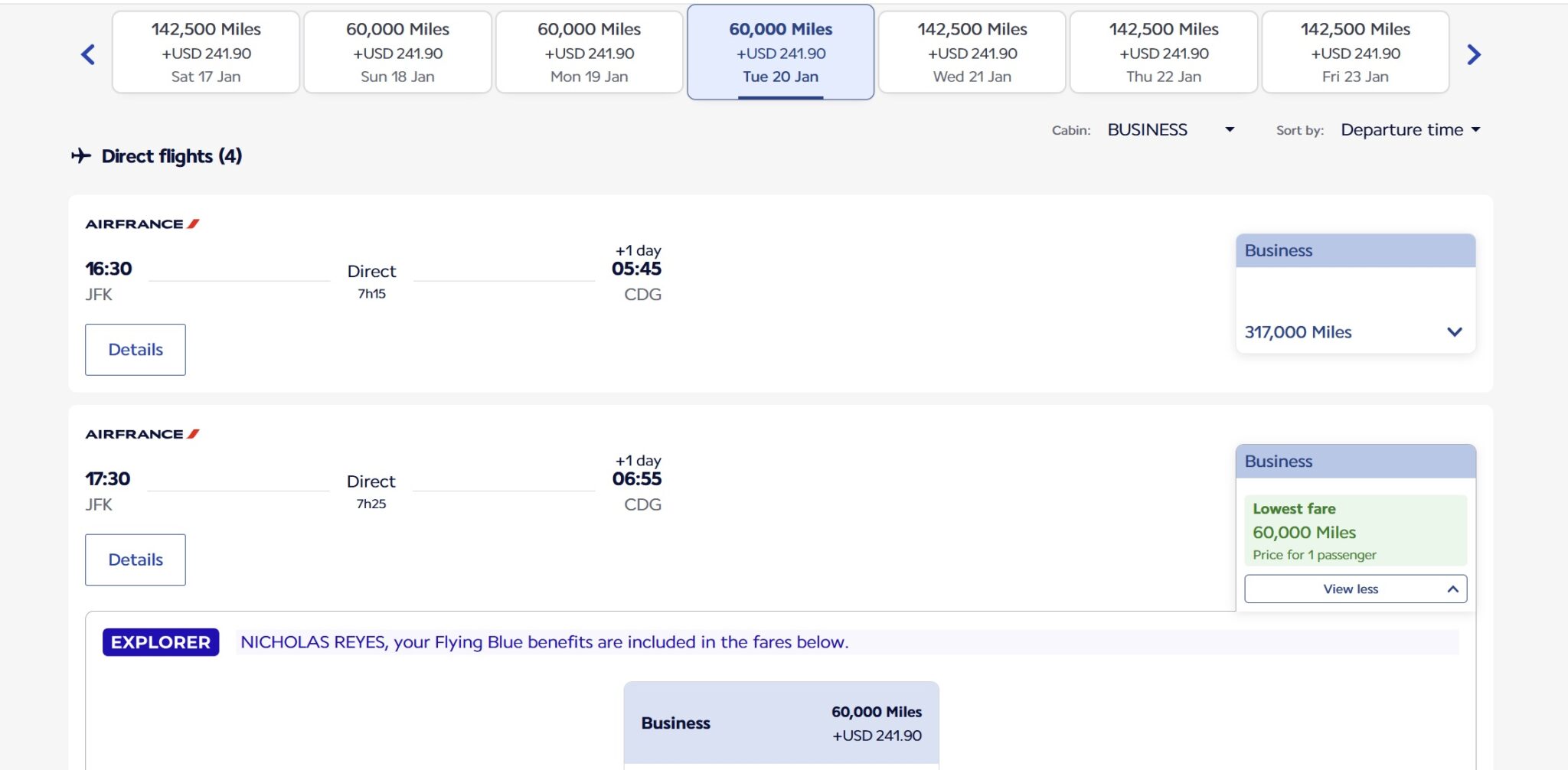
Task: Pick the Thu 22 Jan date tab
Action: pos(1163,53)
